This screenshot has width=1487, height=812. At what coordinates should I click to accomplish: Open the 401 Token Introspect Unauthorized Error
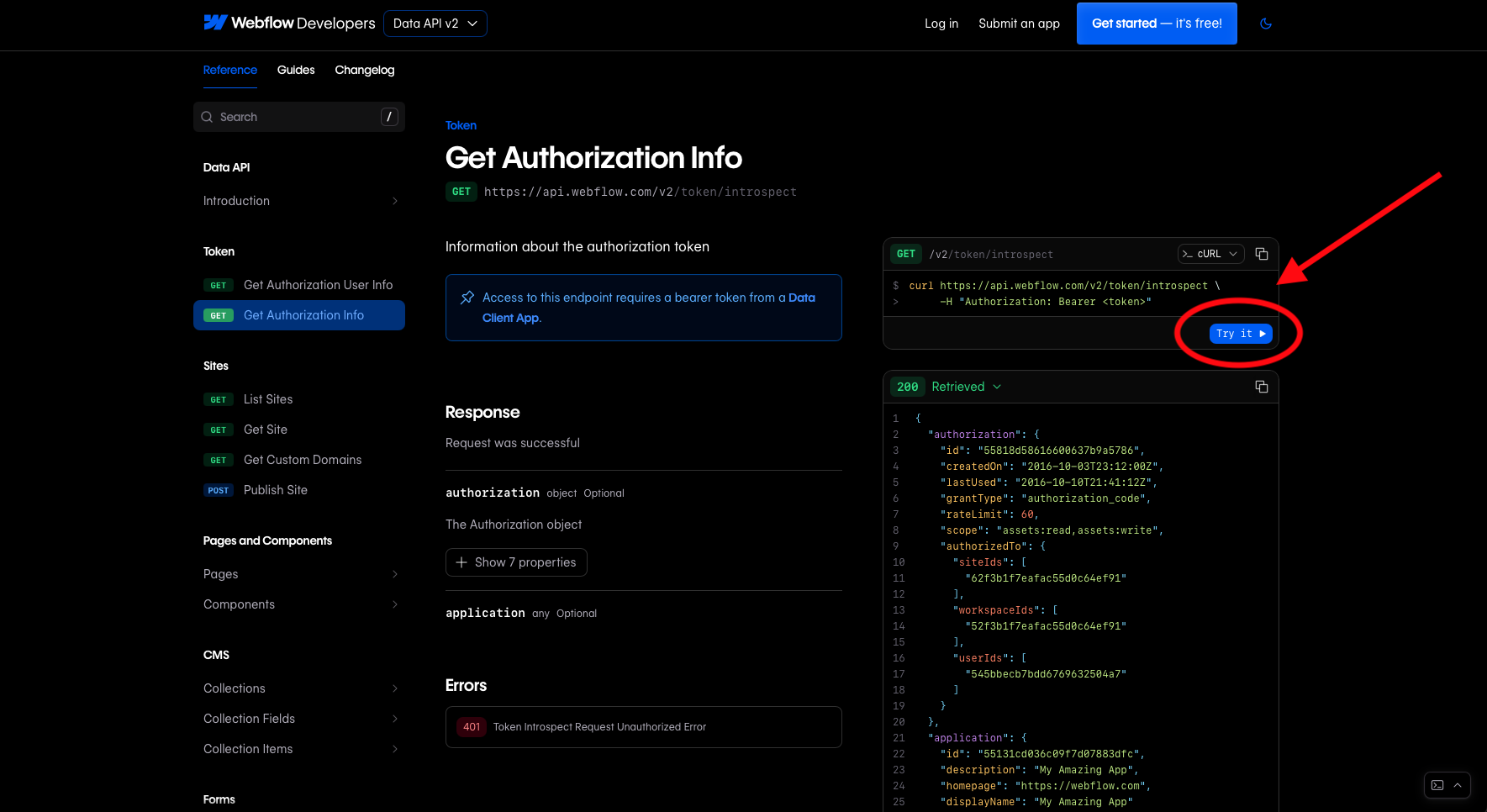[643, 727]
